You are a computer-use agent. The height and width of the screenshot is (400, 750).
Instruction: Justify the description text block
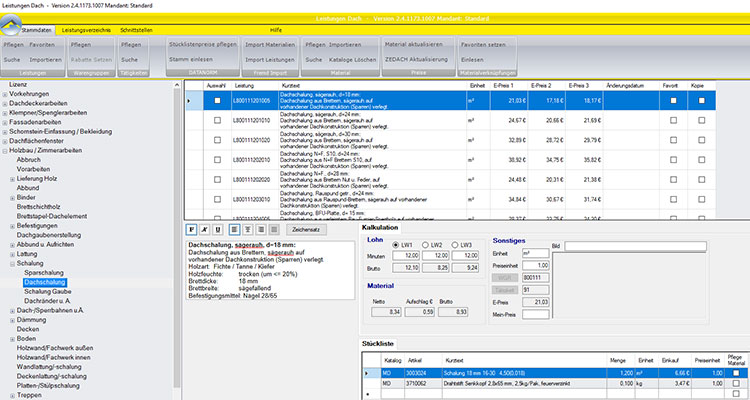(273, 229)
